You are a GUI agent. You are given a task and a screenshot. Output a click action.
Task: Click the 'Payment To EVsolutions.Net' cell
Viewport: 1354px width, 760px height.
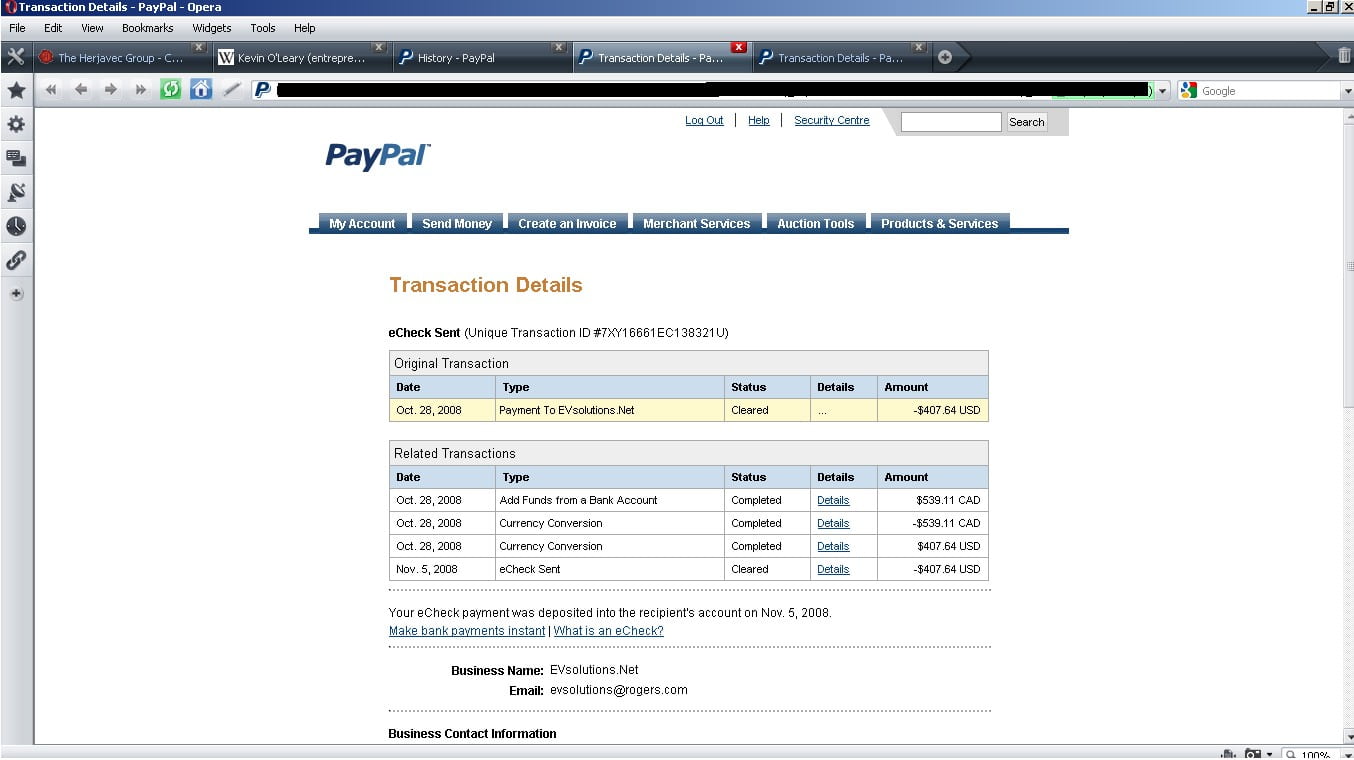(x=609, y=410)
